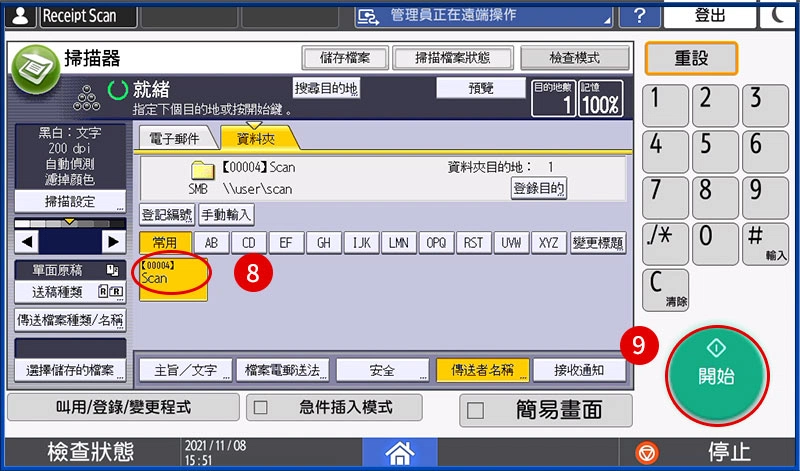Open 檢查狀態 check status
This screenshot has width=800, height=471.
(x=91, y=452)
